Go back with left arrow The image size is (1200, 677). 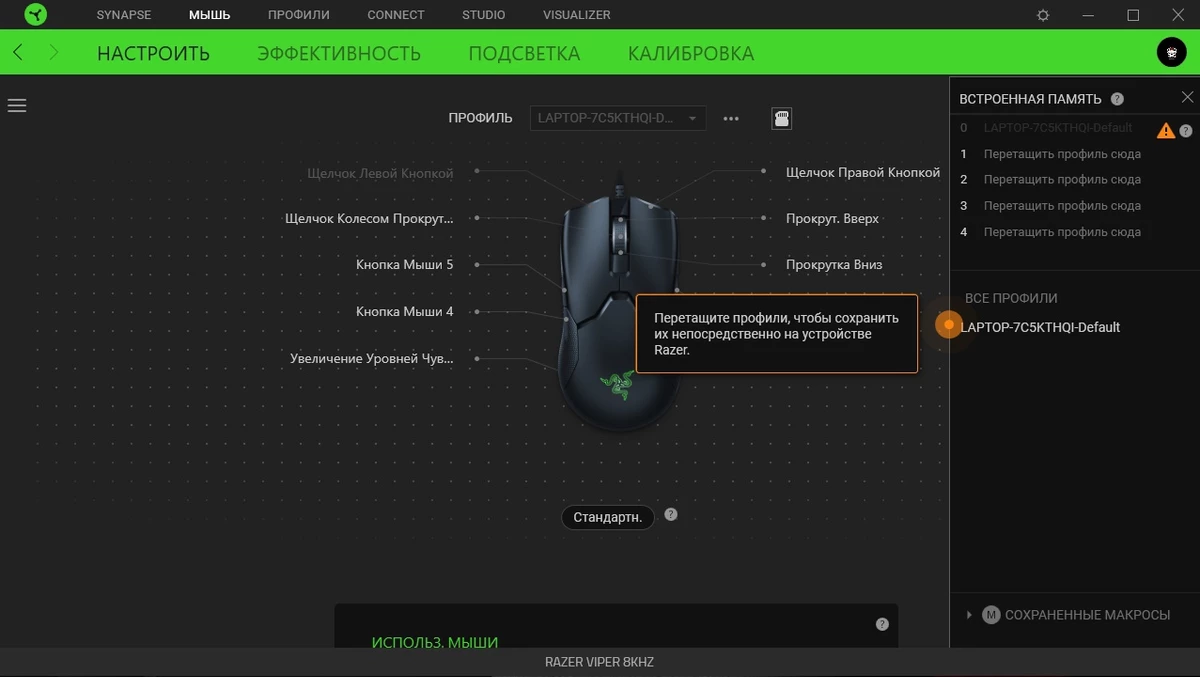tap(19, 52)
